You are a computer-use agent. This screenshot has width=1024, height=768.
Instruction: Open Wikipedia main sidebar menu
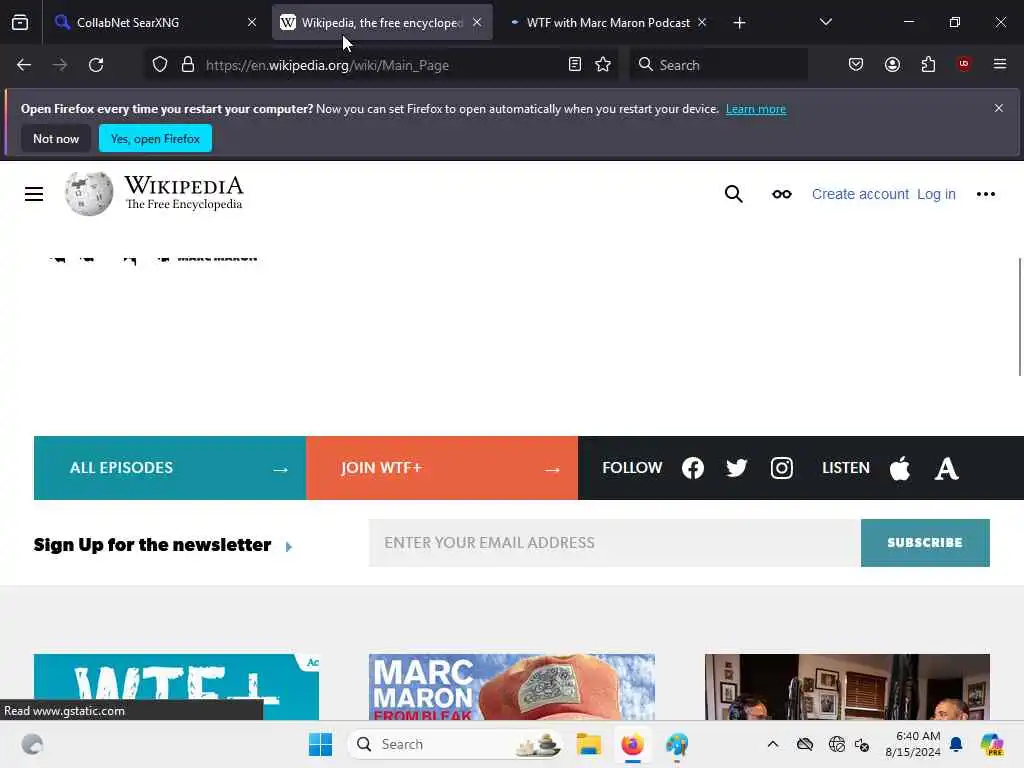pos(34,194)
